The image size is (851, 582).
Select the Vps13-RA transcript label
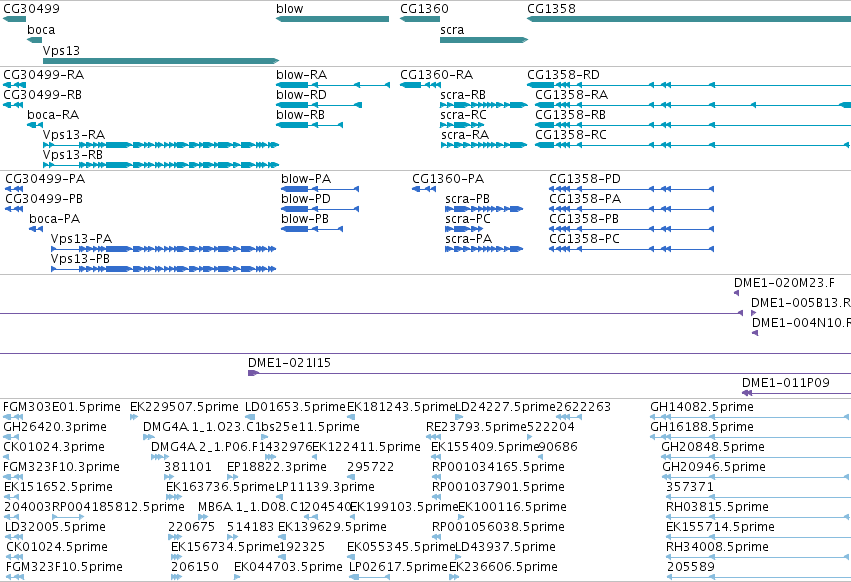point(74,135)
